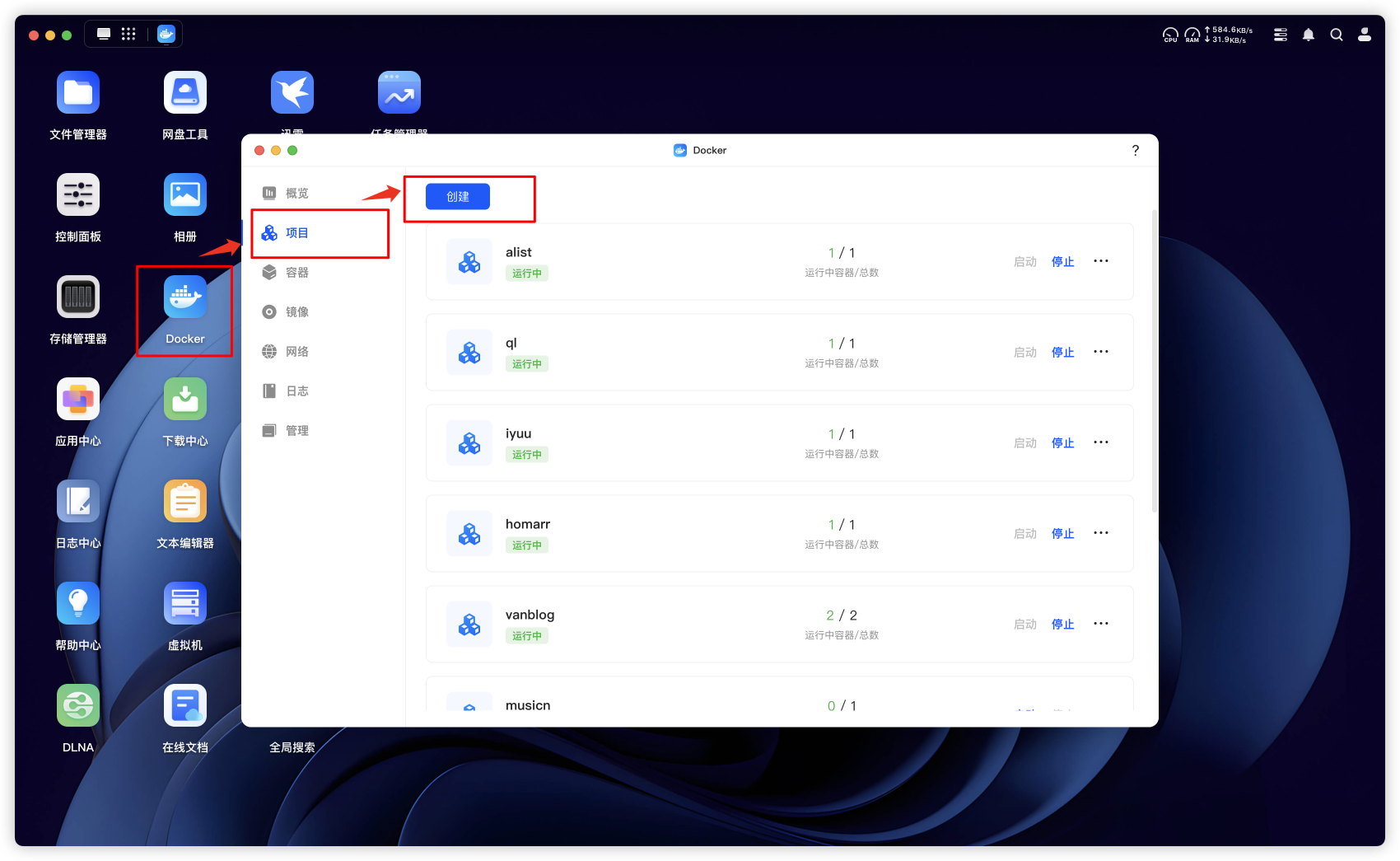Launch 日志中心 from the desktop

(x=78, y=501)
